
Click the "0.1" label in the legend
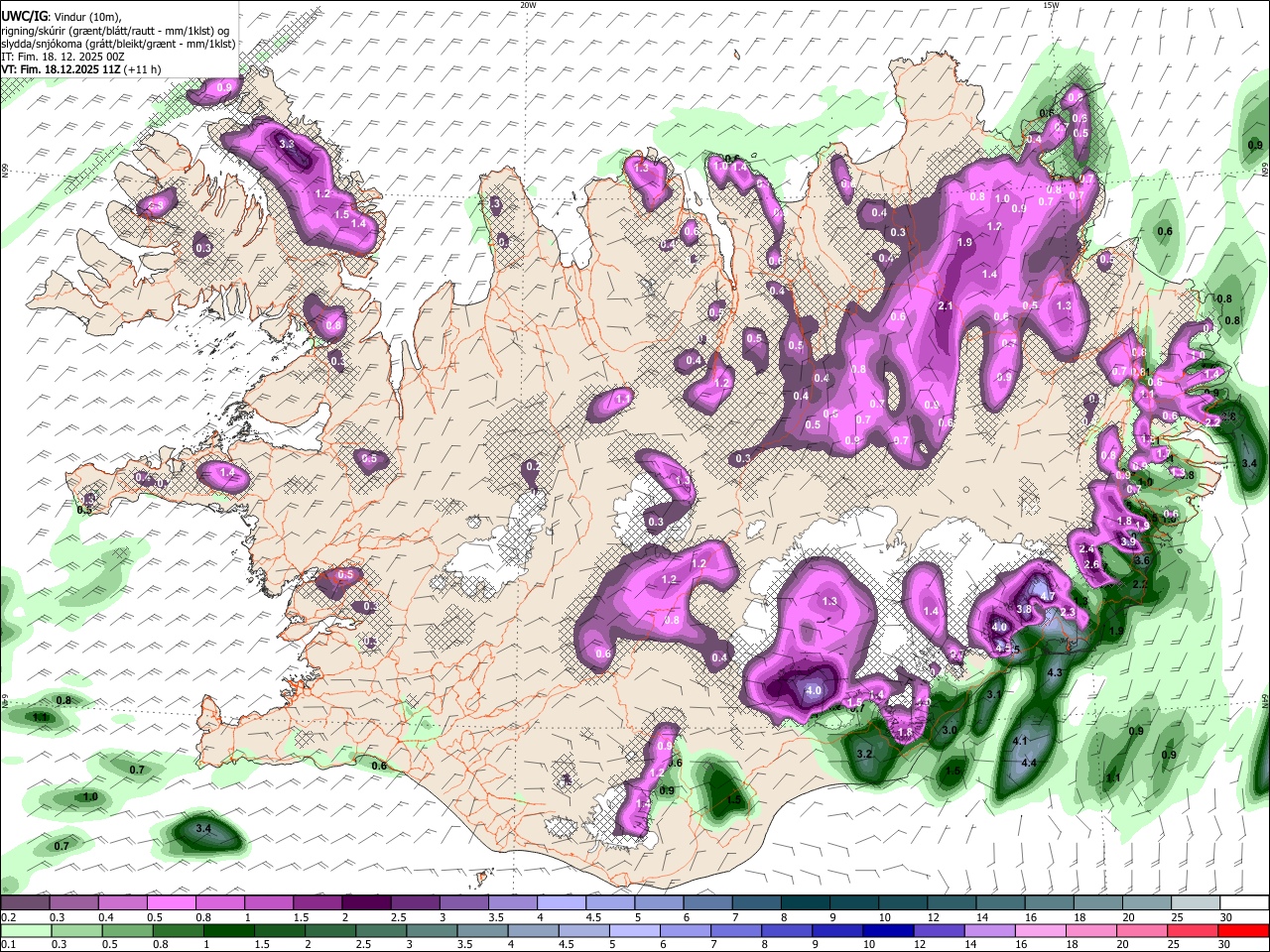pyautogui.click(x=8, y=945)
